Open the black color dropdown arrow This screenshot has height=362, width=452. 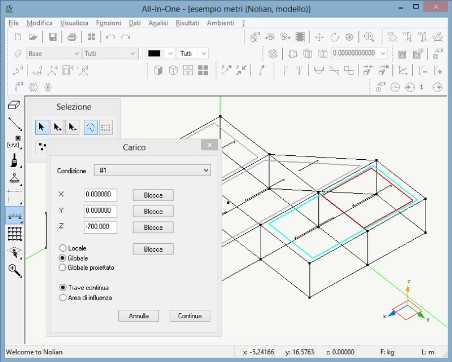pyautogui.click(x=170, y=53)
